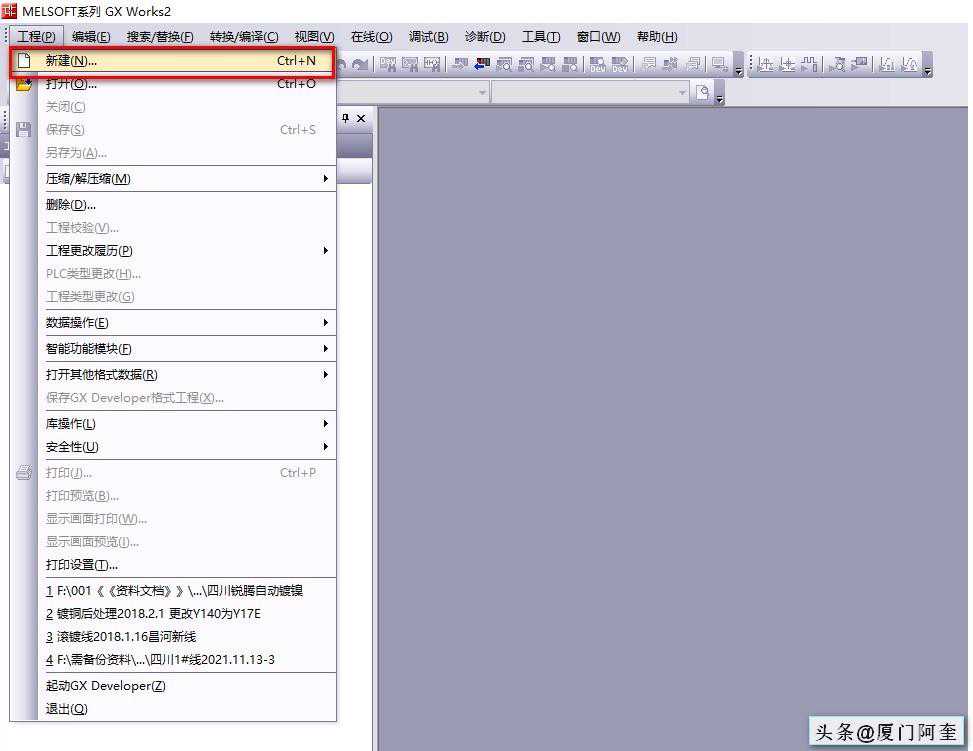Viewport: 973px width, 751px height.
Task: Click the page-with-magnifier icon right of the combo boxes
Action: point(703,93)
